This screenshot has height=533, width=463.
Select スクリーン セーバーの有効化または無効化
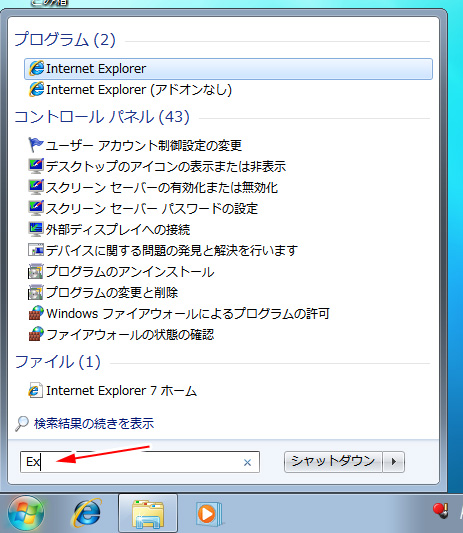[x=153, y=187]
